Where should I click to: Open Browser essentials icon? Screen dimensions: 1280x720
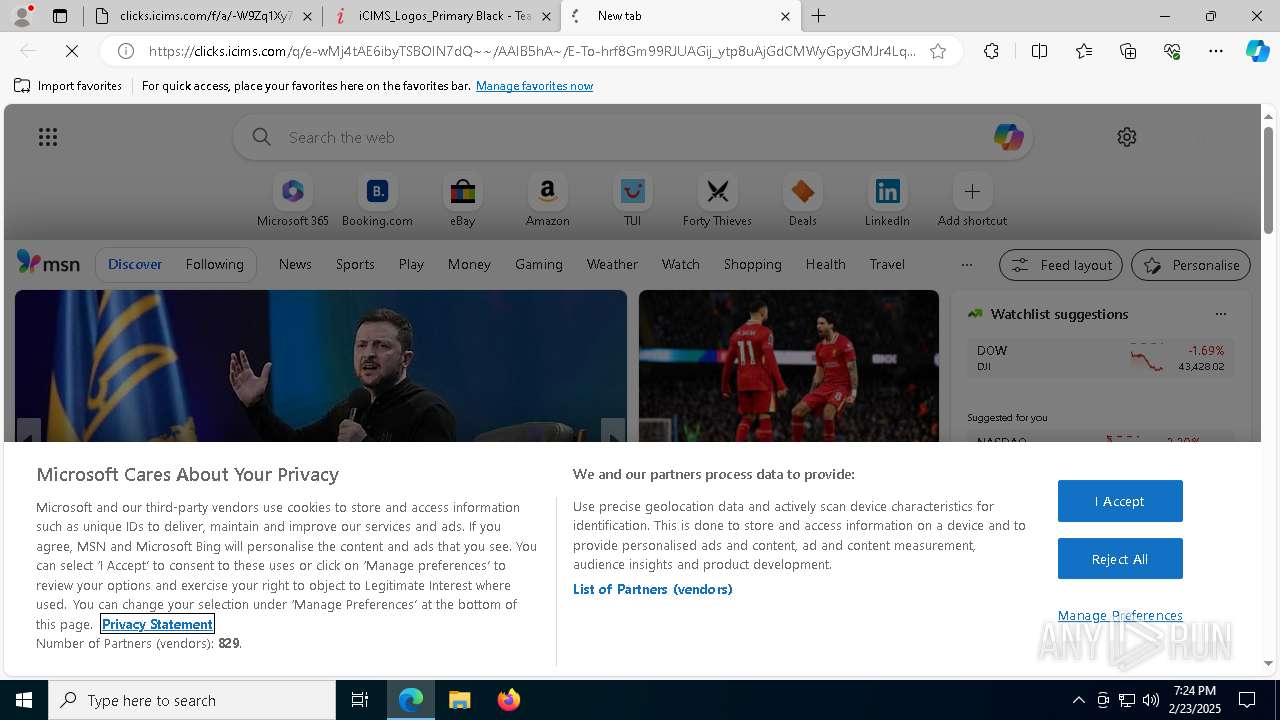point(1172,51)
